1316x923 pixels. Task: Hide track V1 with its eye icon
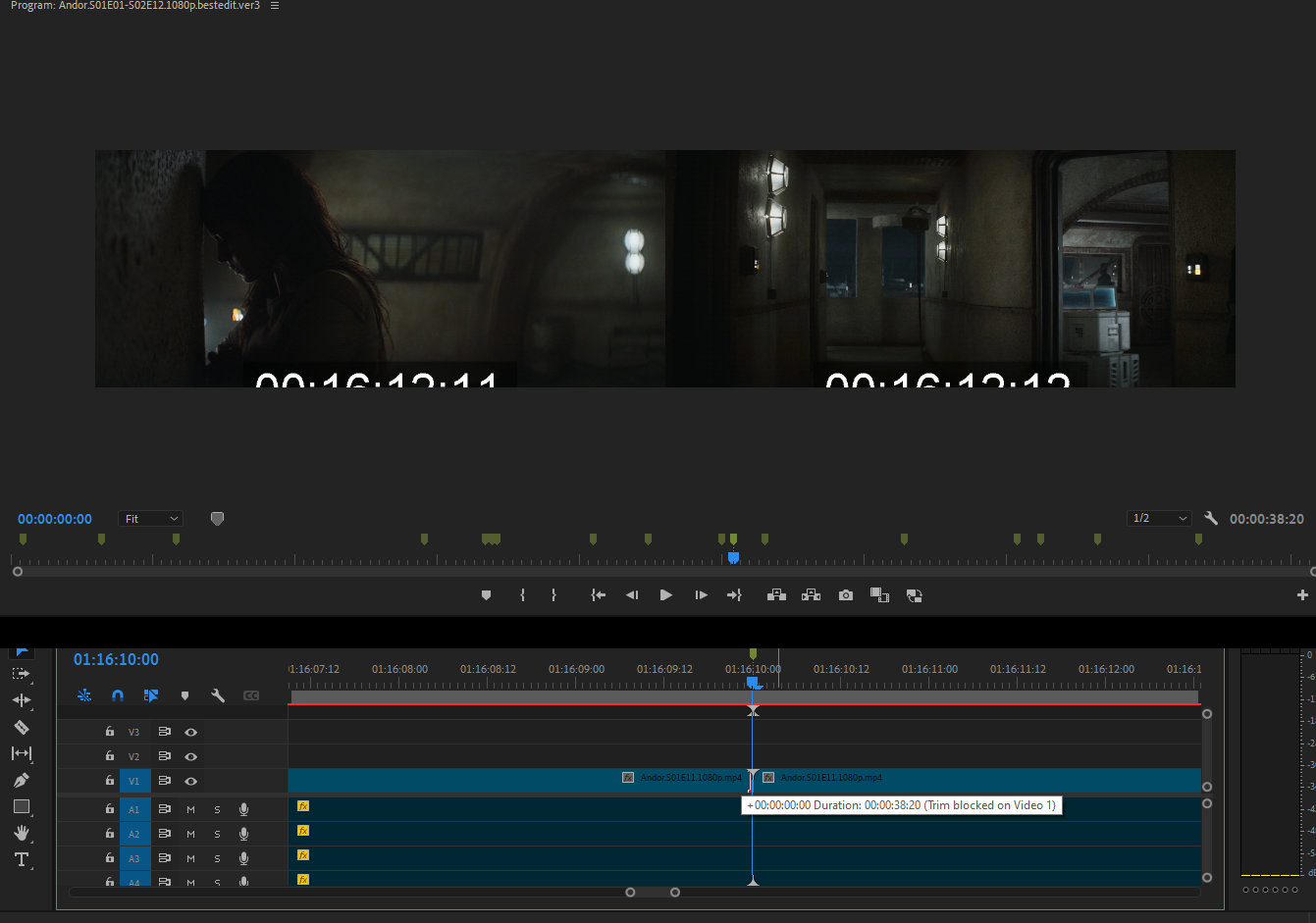[191, 781]
